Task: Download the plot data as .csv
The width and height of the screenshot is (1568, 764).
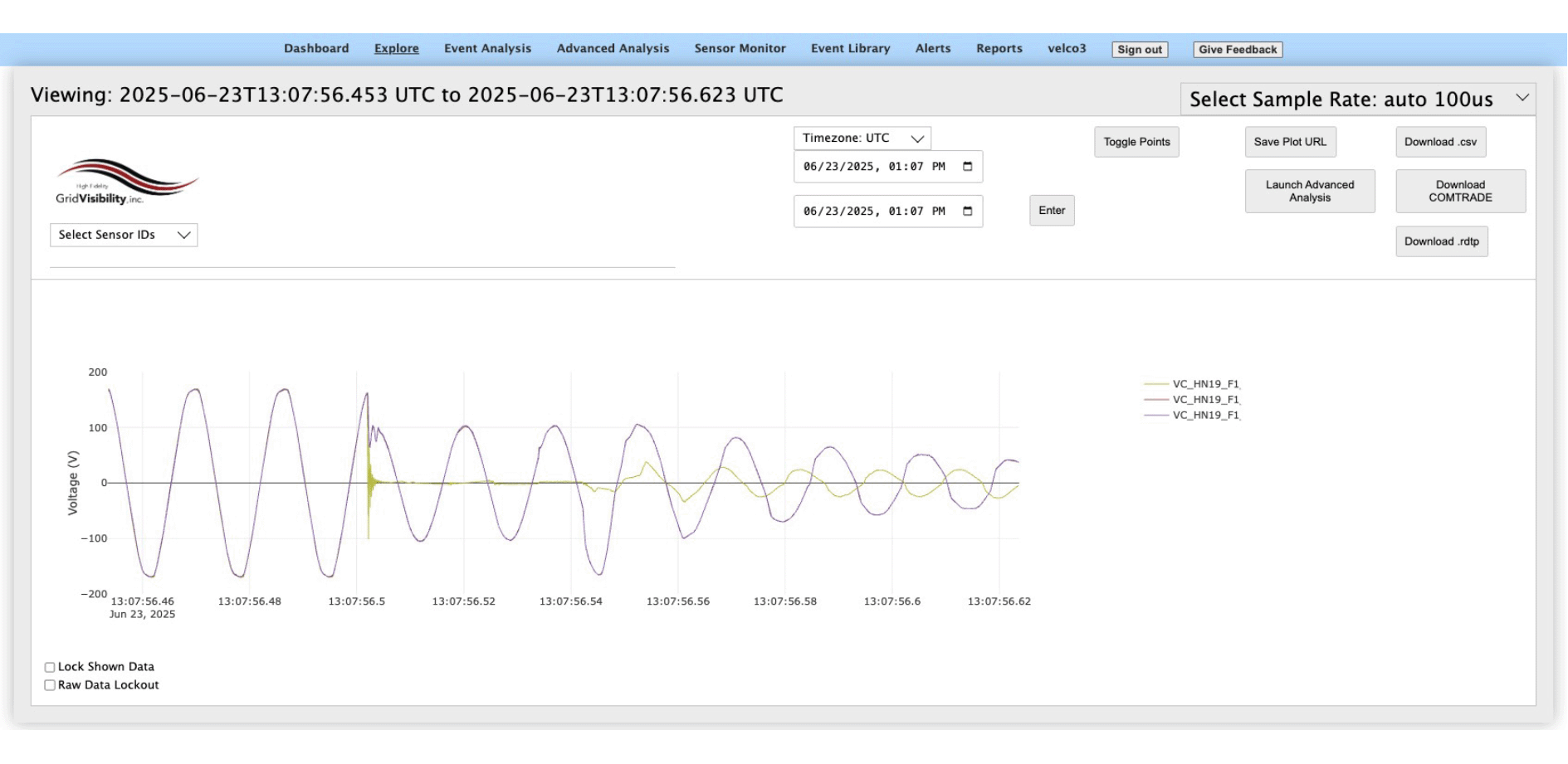Action: point(1440,143)
